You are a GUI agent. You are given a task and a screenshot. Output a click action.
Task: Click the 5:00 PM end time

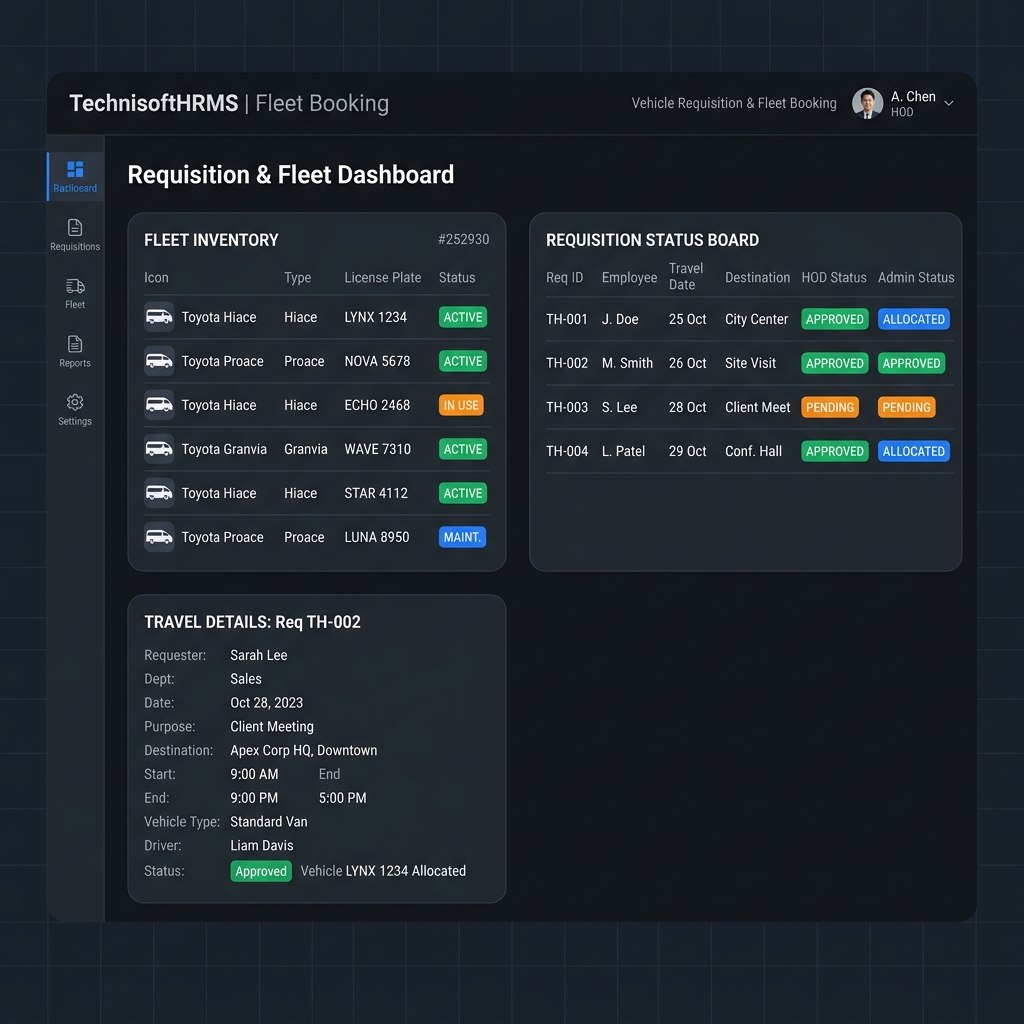click(x=342, y=798)
